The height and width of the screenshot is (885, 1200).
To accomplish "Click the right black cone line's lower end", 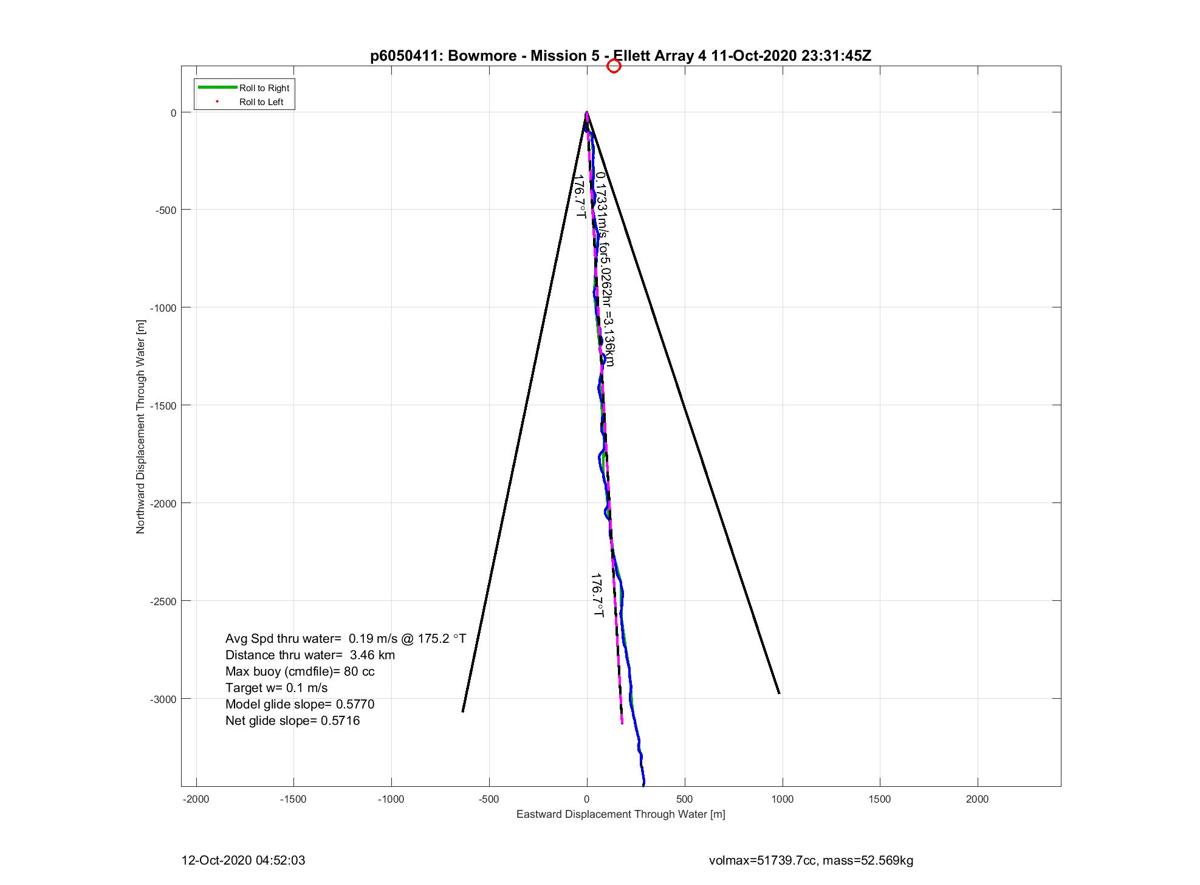I will click(779, 693).
